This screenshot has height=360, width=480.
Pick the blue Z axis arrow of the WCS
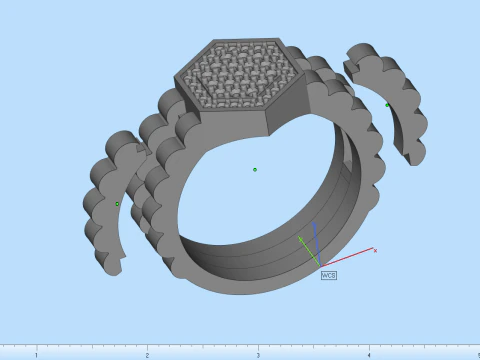(317, 244)
